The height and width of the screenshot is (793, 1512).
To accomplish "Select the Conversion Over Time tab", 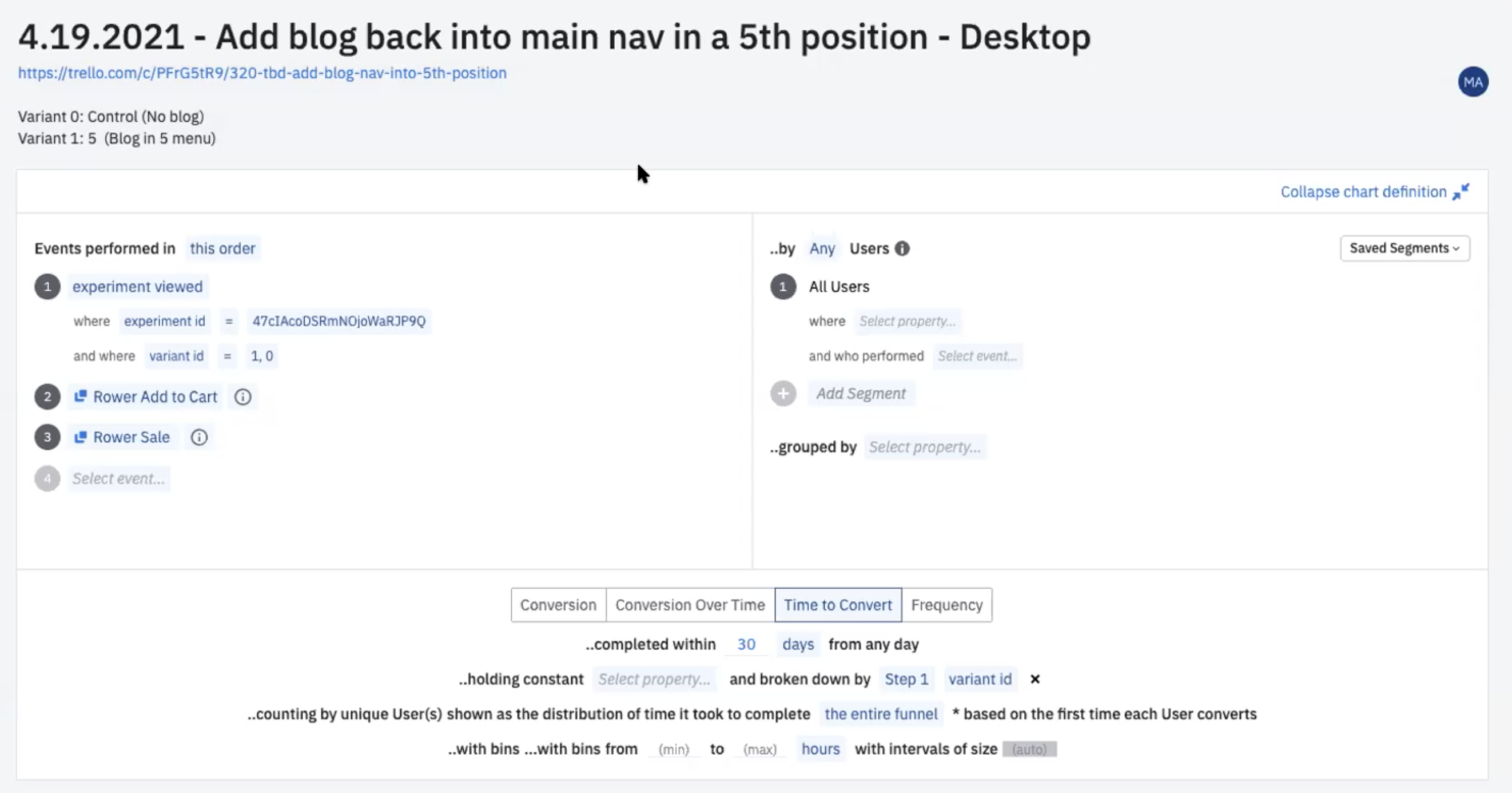I will (x=690, y=605).
